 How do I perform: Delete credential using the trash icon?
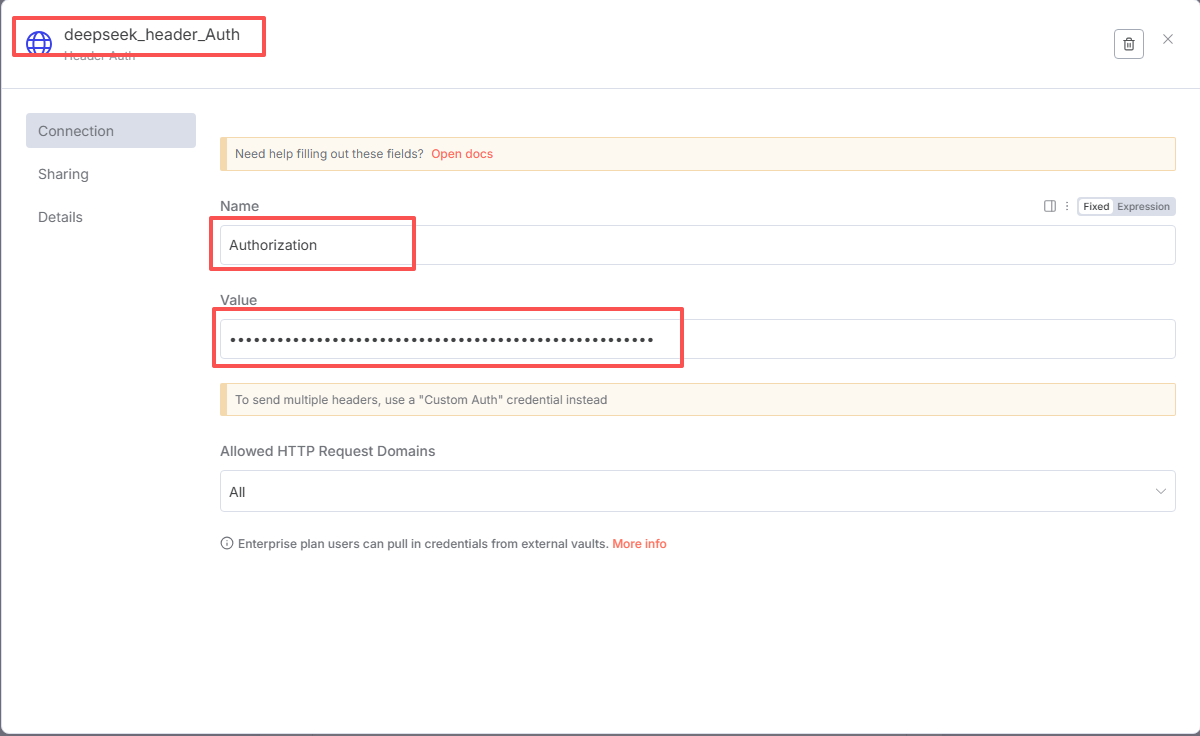point(1129,44)
